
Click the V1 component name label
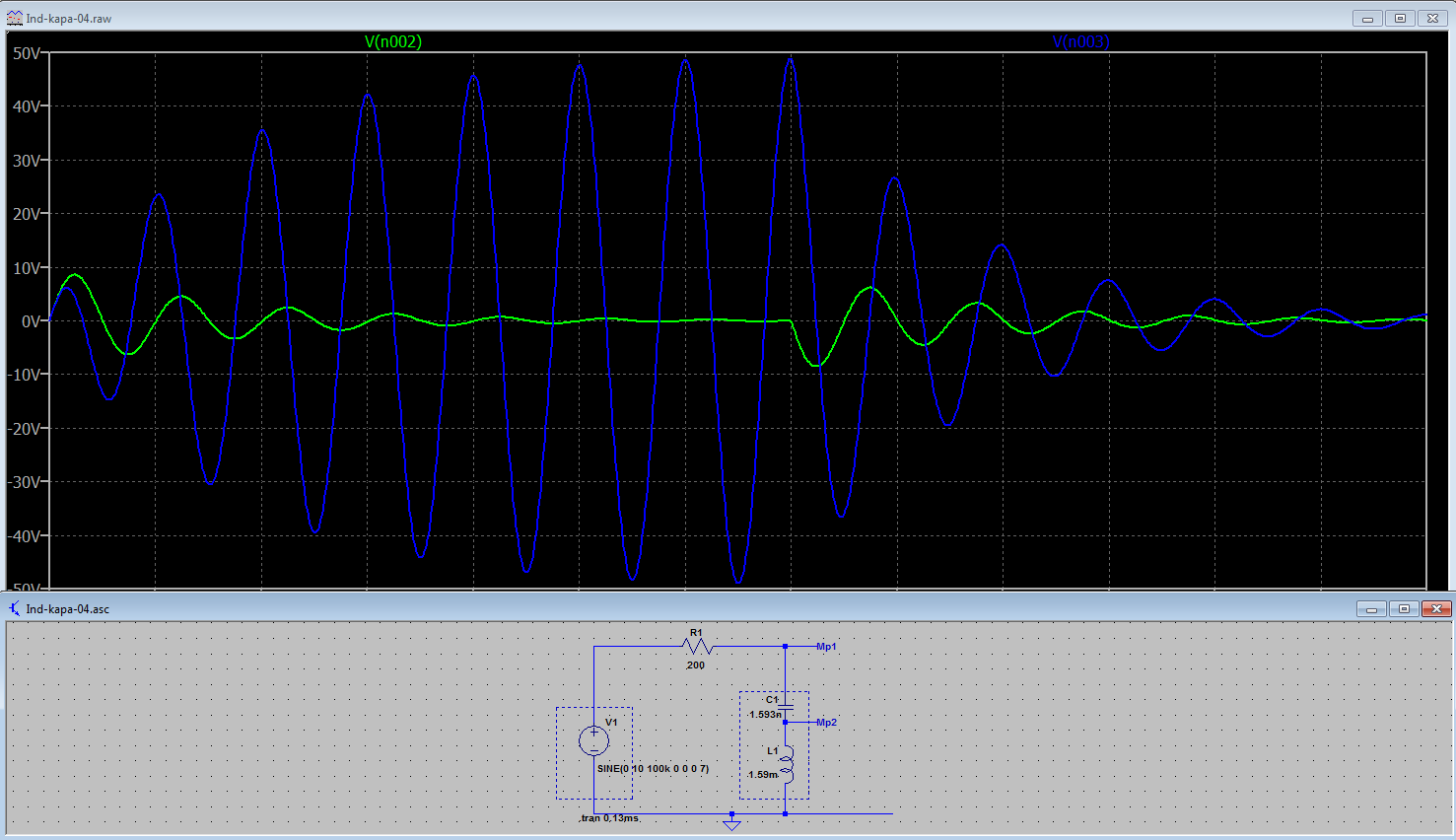pyautogui.click(x=611, y=723)
